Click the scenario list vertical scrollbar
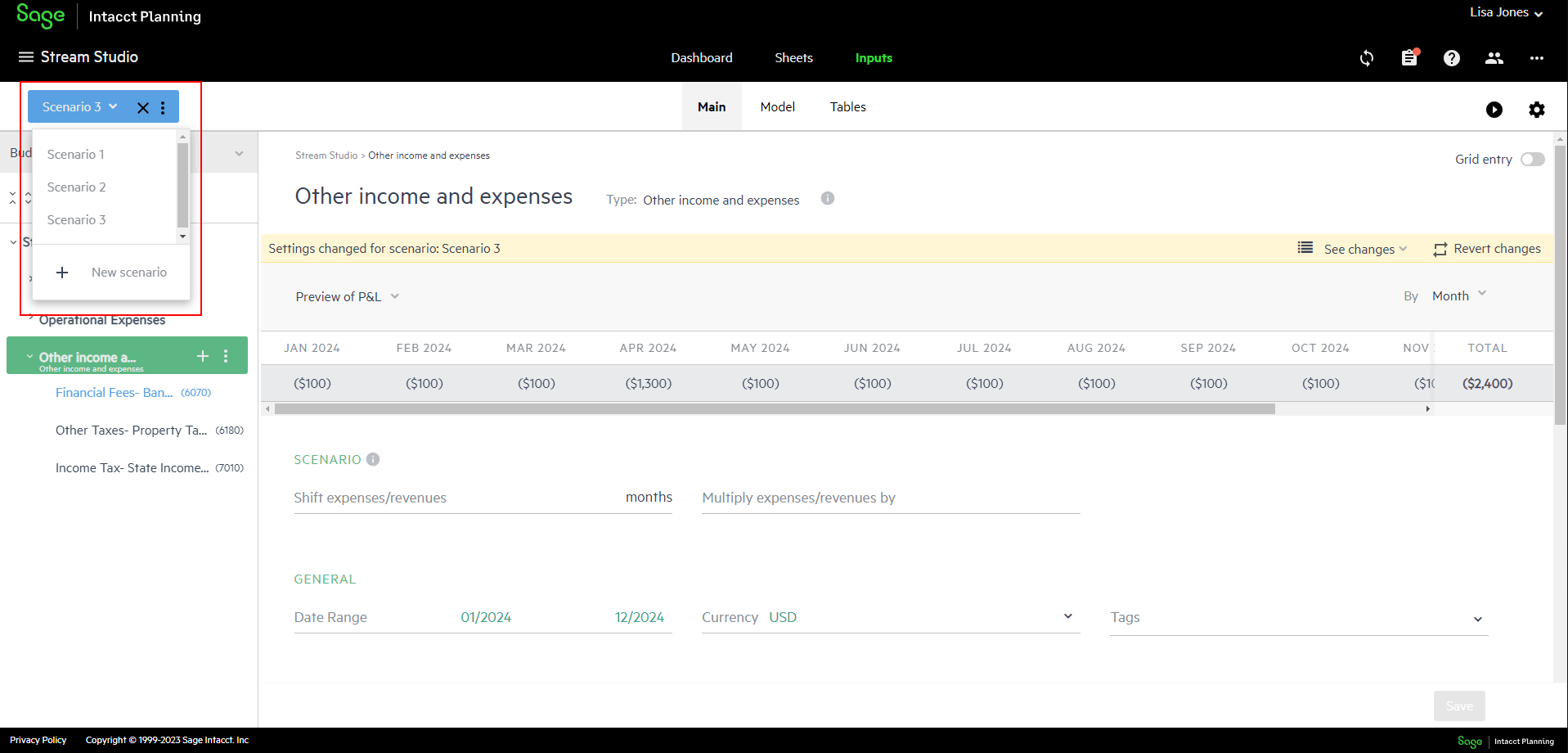The image size is (1568, 753). point(182,185)
